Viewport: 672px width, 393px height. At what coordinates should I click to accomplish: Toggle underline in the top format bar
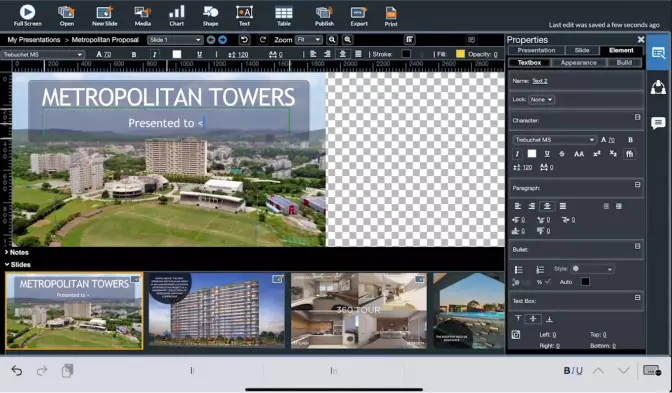(x=199, y=54)
